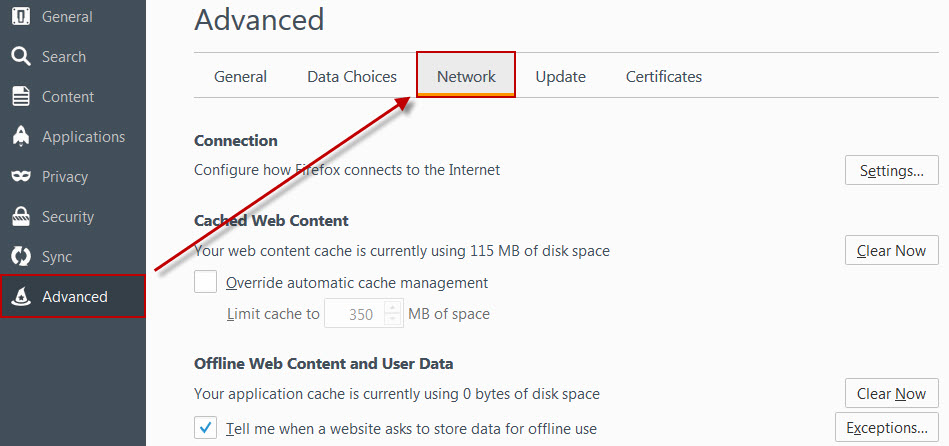Click the Applications rocket icon

20,137
